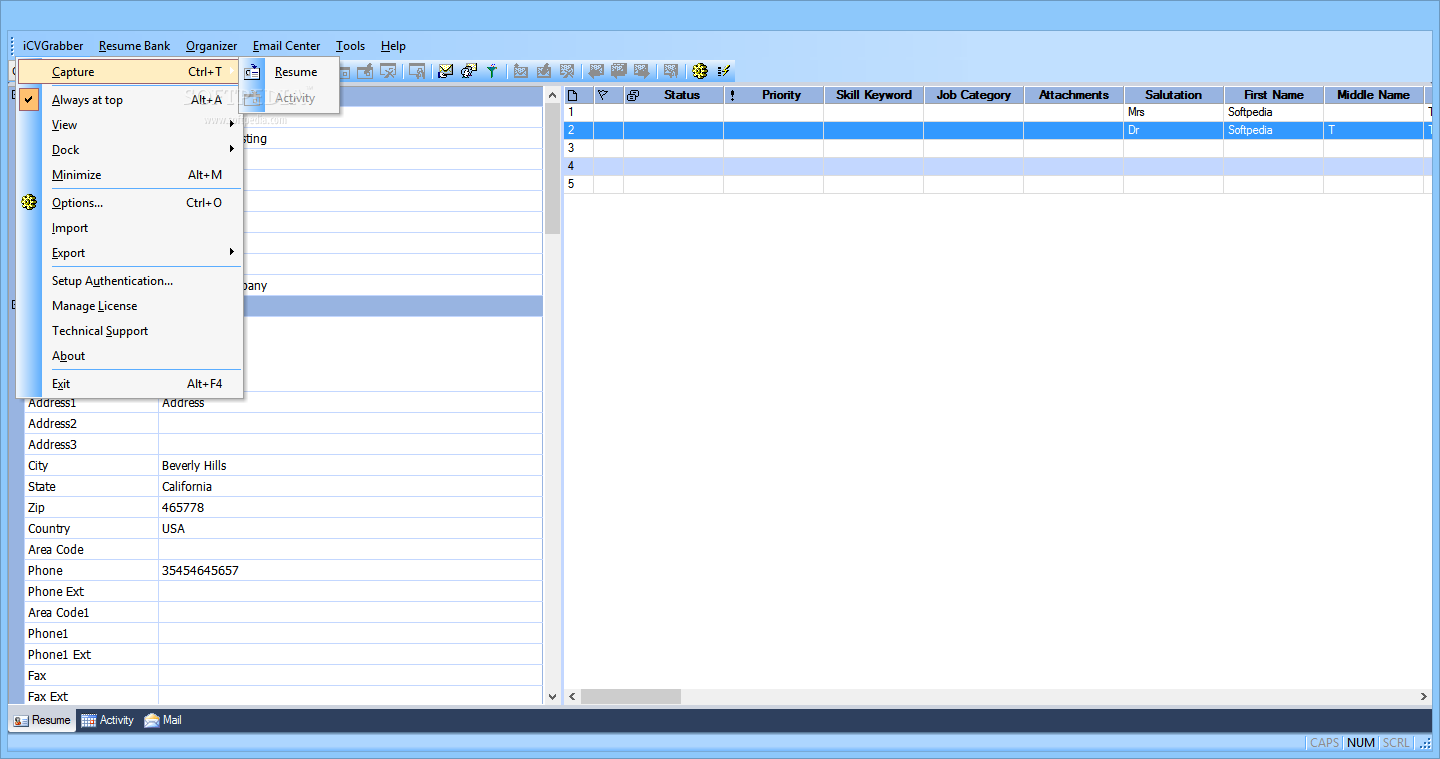Click the flag icon column header

click(x=603, y=95)
